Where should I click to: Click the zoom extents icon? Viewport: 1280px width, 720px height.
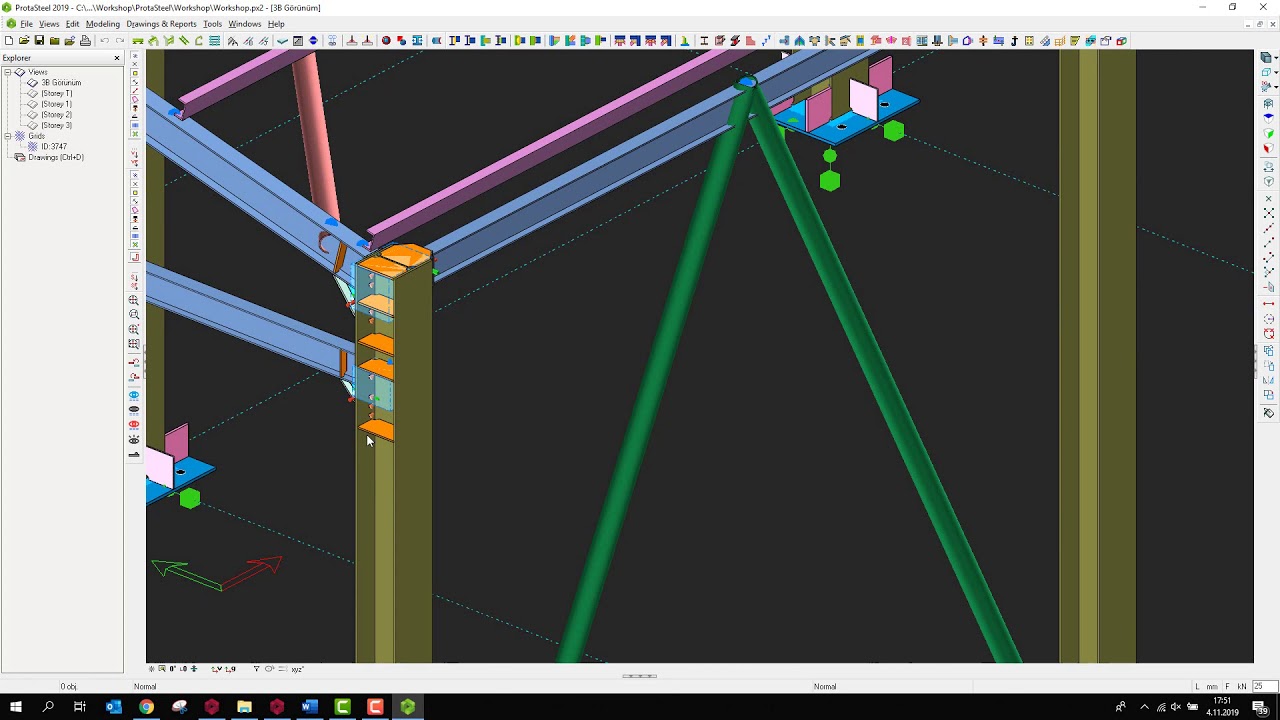pos(134,343)
